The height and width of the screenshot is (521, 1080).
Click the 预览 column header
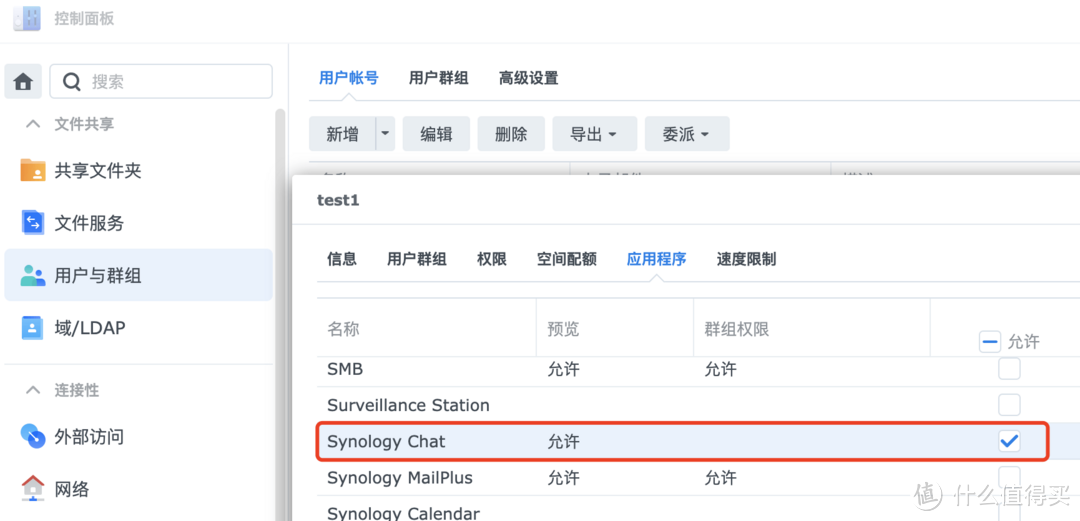pyautogui.click(x=563, y=329)
